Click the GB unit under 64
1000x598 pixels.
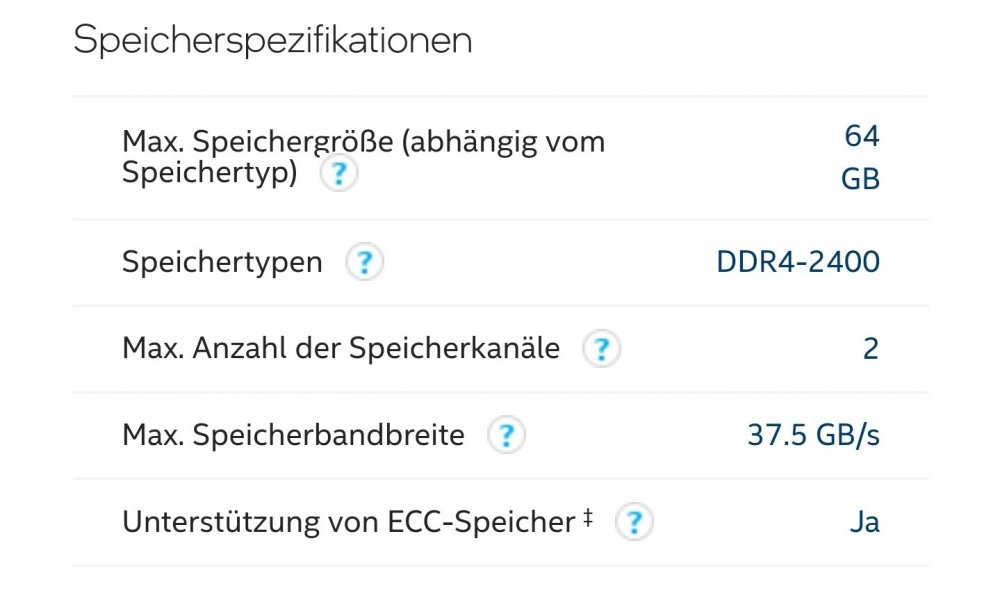tap(861, 179)
